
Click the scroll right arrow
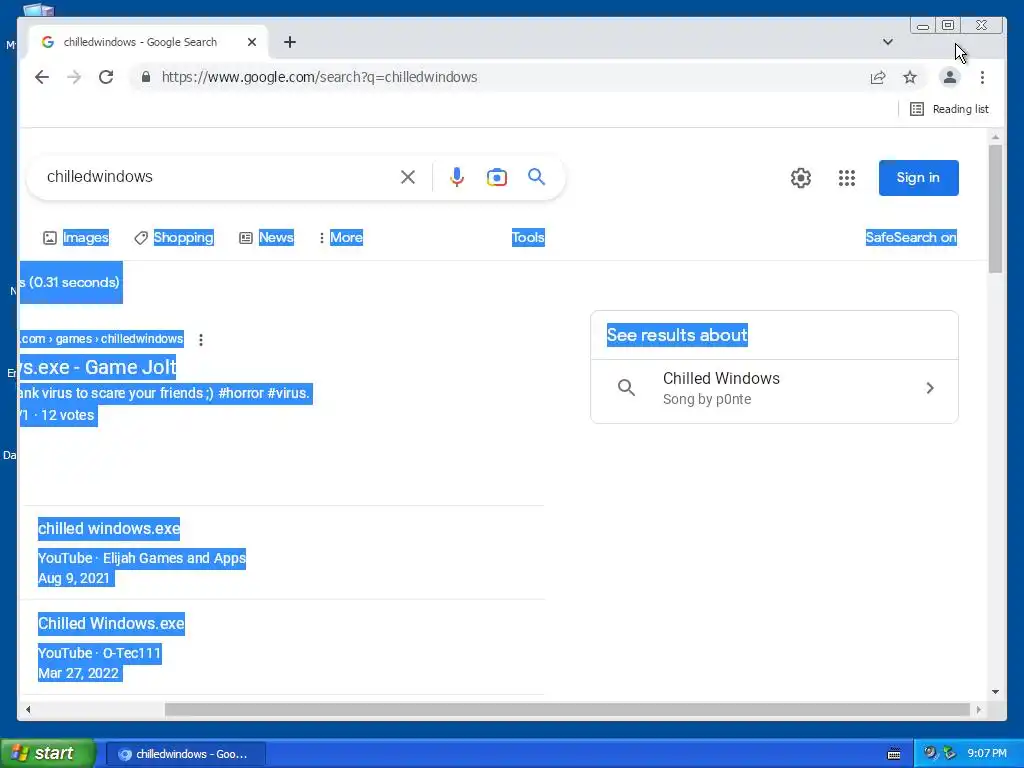pos(978,710)
